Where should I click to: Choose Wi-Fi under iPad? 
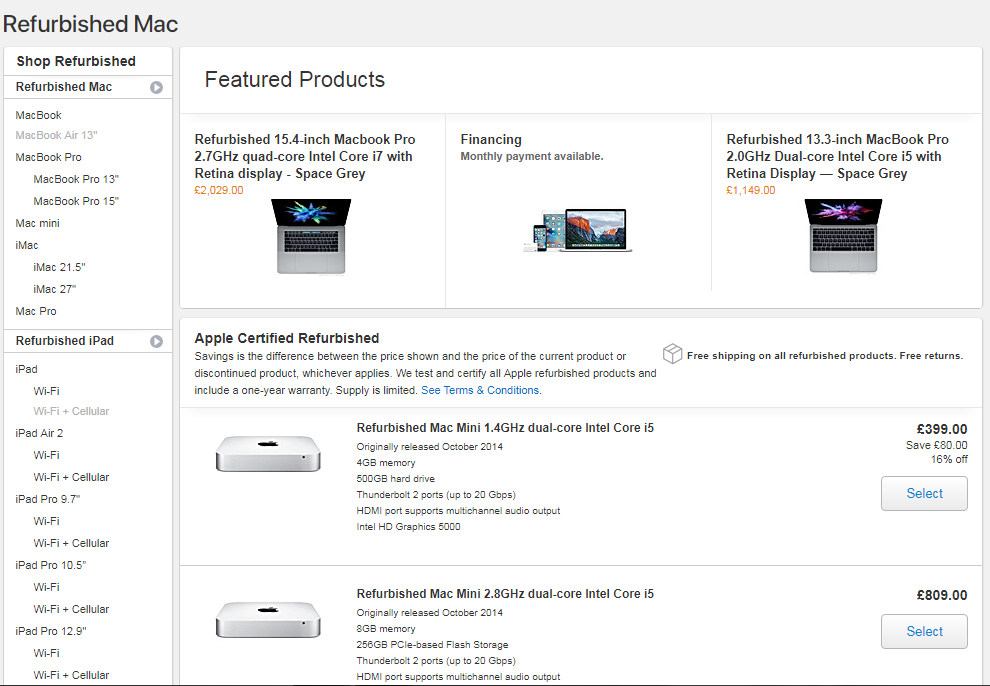pyautogui.click(x=46, y=391)
